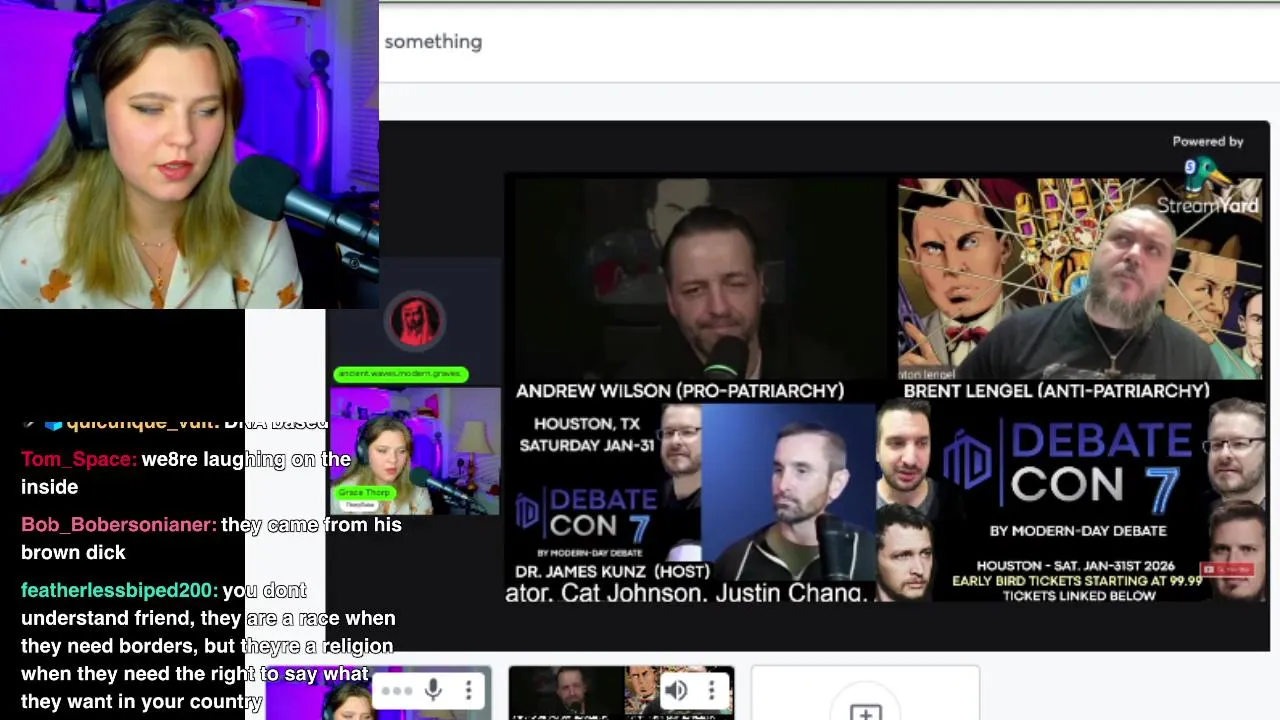Mute the debate video thumbnail speaker

[676, 690]
